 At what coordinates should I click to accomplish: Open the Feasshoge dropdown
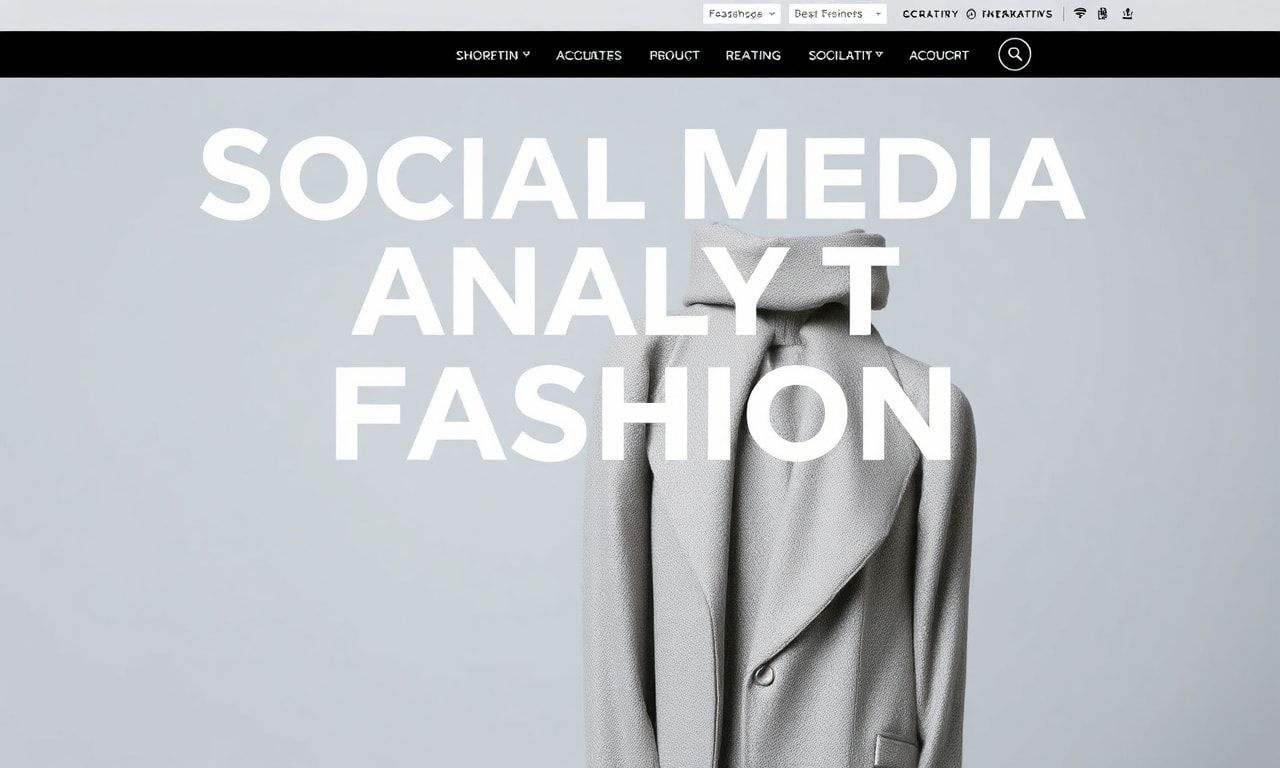click(741, 14)
